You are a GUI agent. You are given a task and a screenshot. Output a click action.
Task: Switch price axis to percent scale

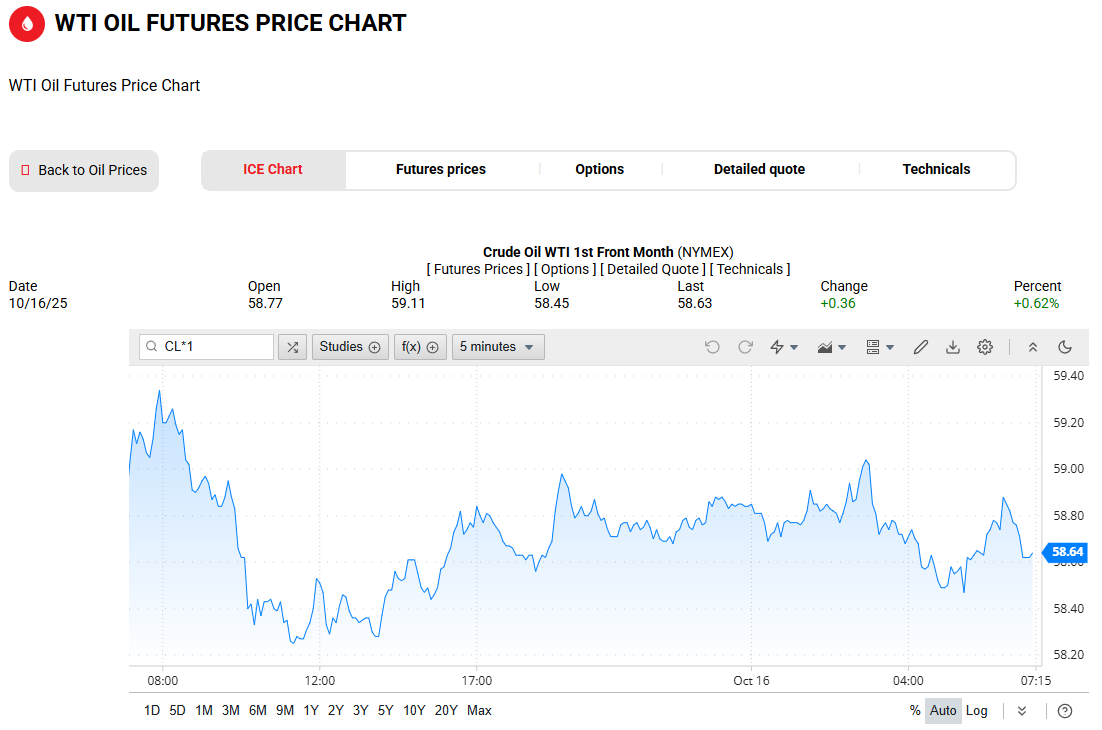[915, 711]
